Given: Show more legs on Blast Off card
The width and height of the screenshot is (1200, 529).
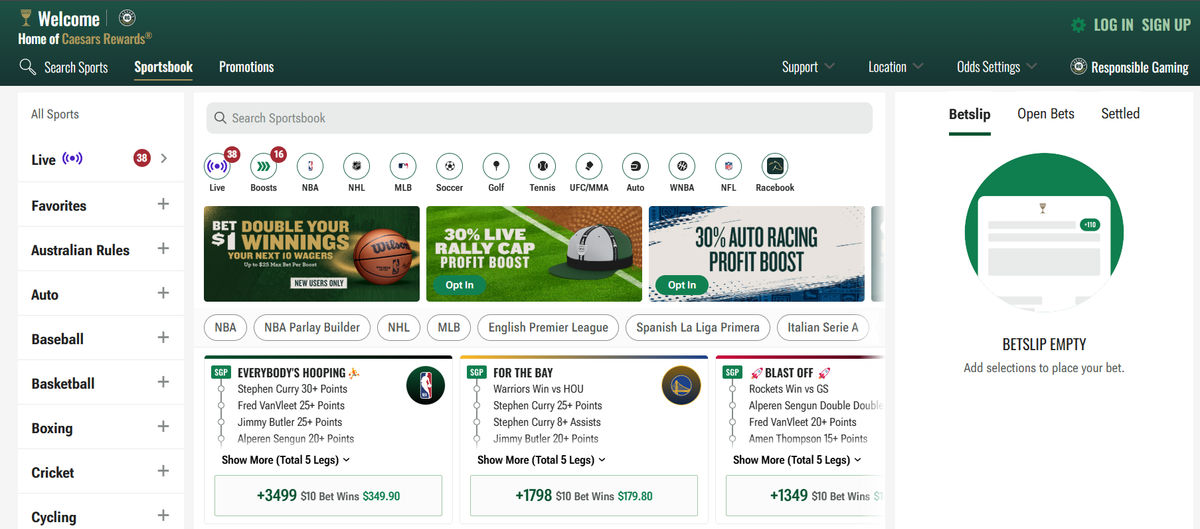Looking at the screenshot, I should (798, 460).
